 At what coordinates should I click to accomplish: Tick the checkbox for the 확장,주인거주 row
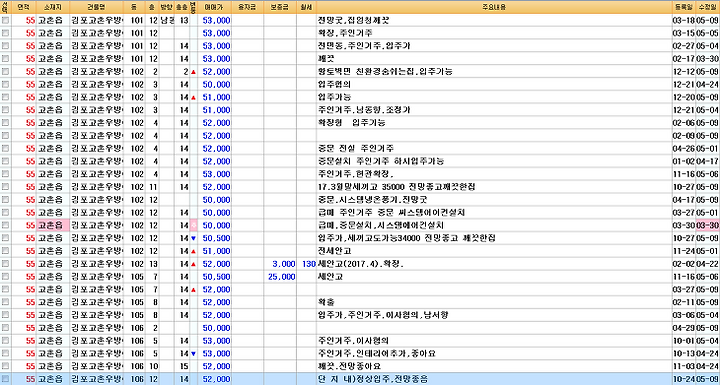pos(5,34)
